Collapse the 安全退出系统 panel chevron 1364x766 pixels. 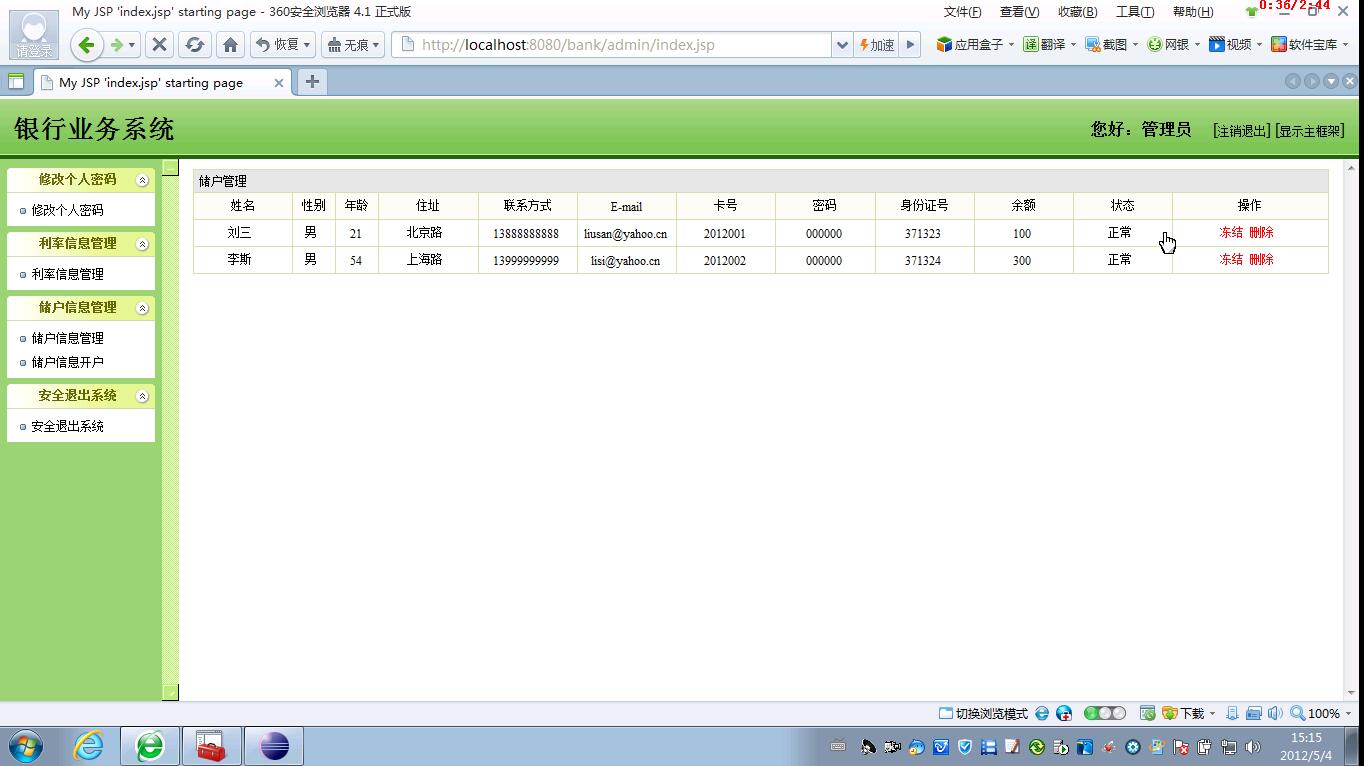(x=142, y=396)
